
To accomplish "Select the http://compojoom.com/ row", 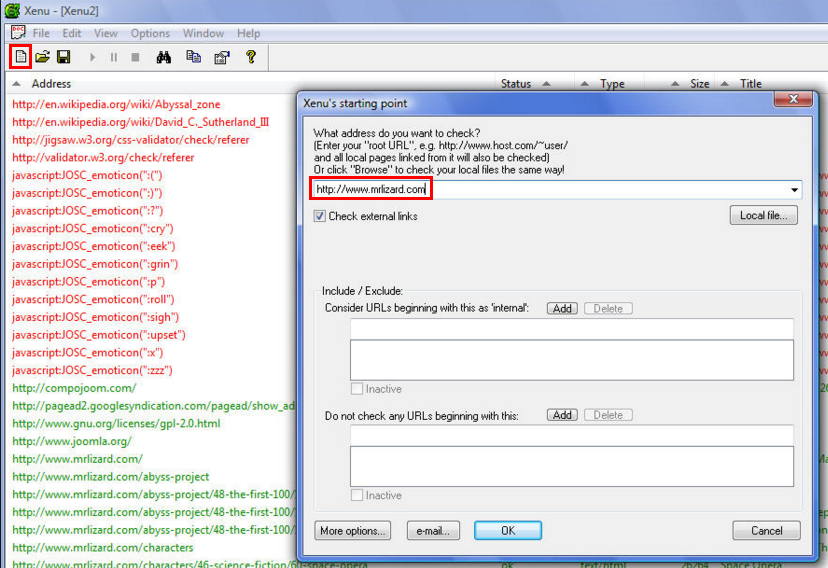I will 74,388.
